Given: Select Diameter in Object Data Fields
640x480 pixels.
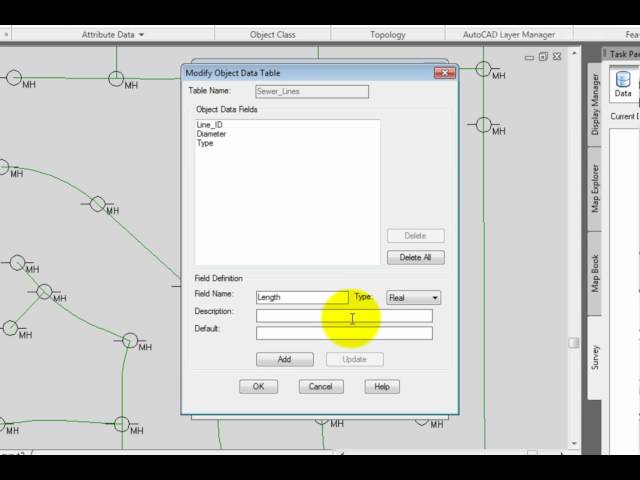Looking at the screenshot, I should pos(211,134).
